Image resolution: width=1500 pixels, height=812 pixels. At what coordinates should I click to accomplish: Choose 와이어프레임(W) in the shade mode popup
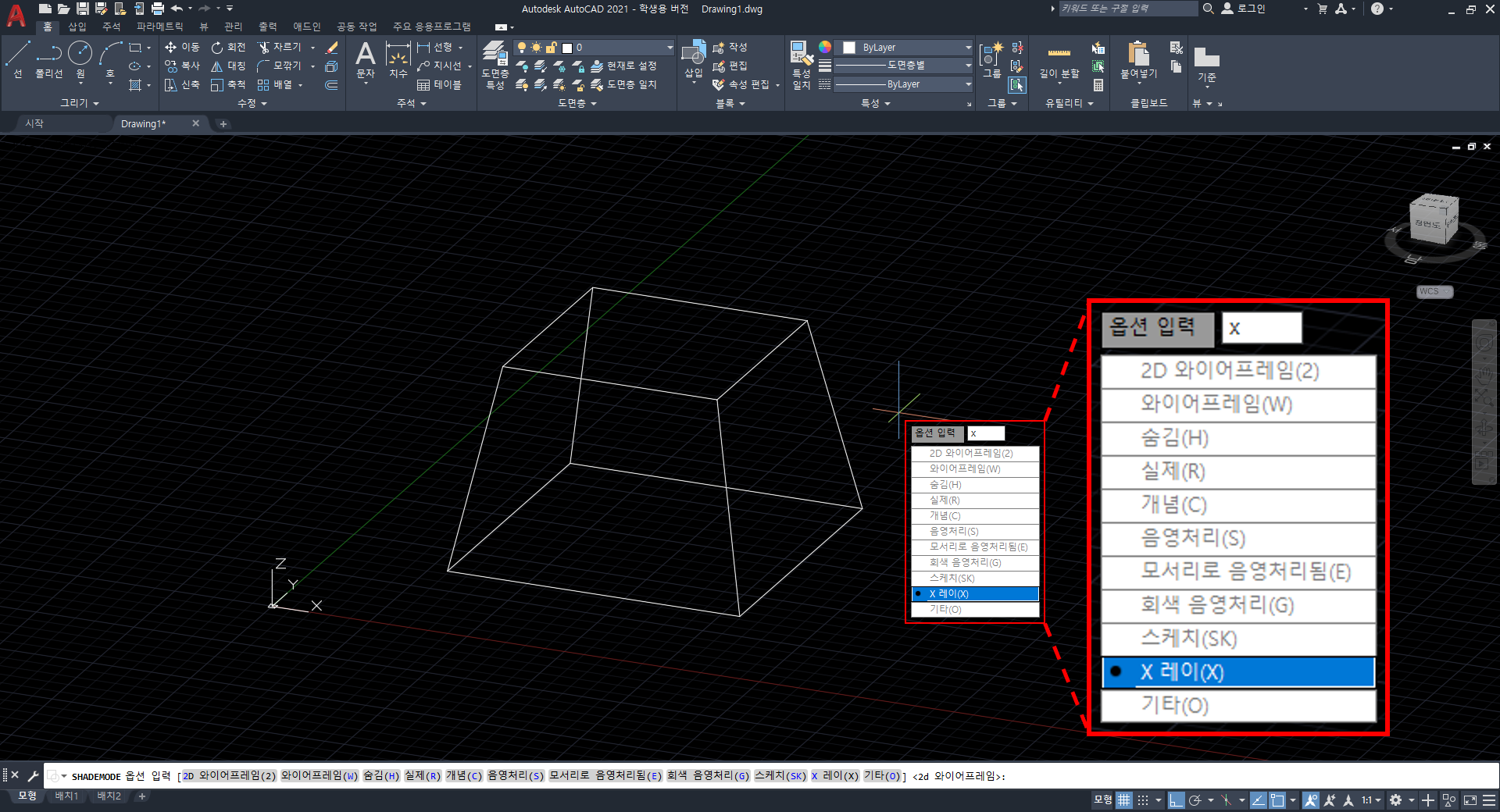(x=975, y=469)
